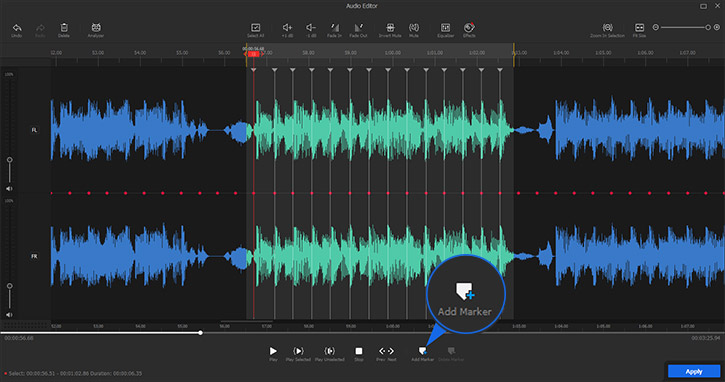Click the Apply button
This screenshot has height=382, width=725.
(x=694, y=371)
